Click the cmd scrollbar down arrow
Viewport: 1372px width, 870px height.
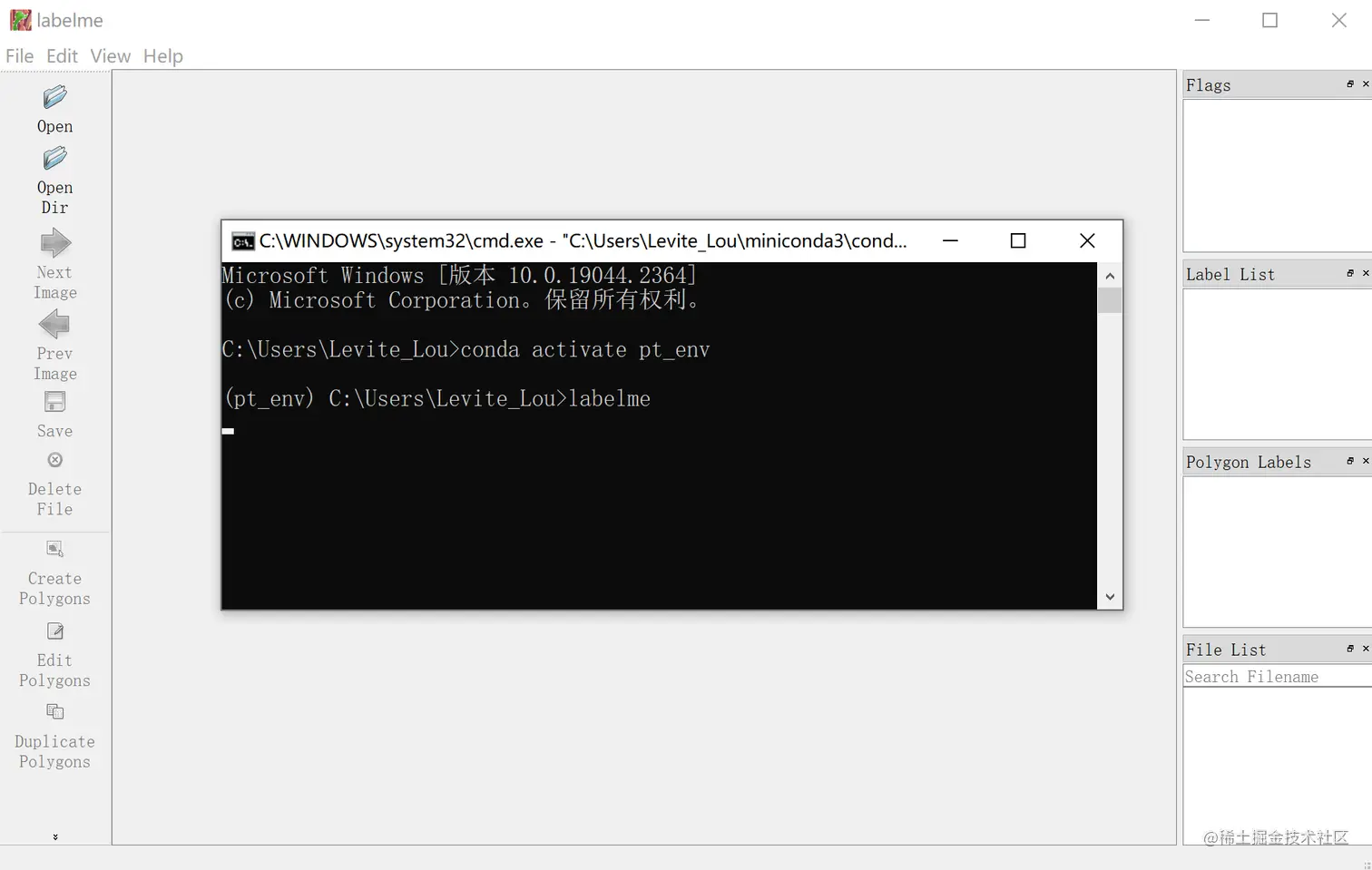click(x=1110, y=597)
